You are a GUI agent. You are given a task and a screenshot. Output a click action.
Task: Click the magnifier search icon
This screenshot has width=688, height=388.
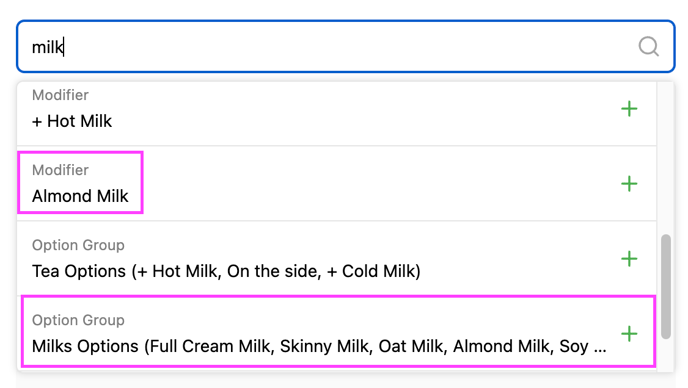649,46
